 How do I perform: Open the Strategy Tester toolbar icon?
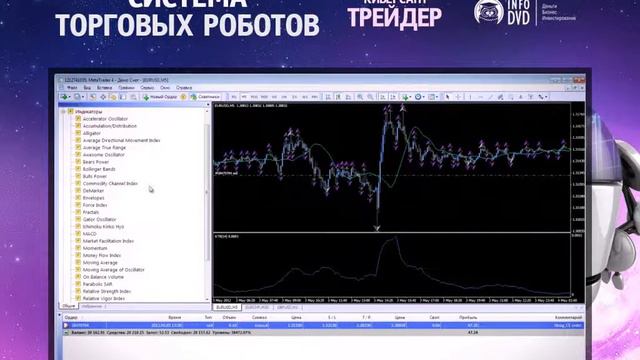point(133,97)
